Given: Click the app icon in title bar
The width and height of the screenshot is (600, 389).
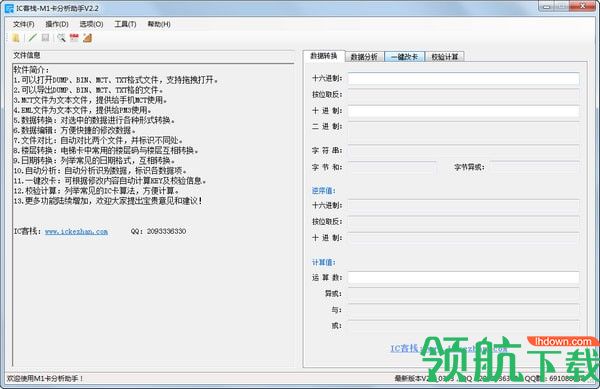Looking at the screenshot, I should pyautogui.click(x=9, y=8).
